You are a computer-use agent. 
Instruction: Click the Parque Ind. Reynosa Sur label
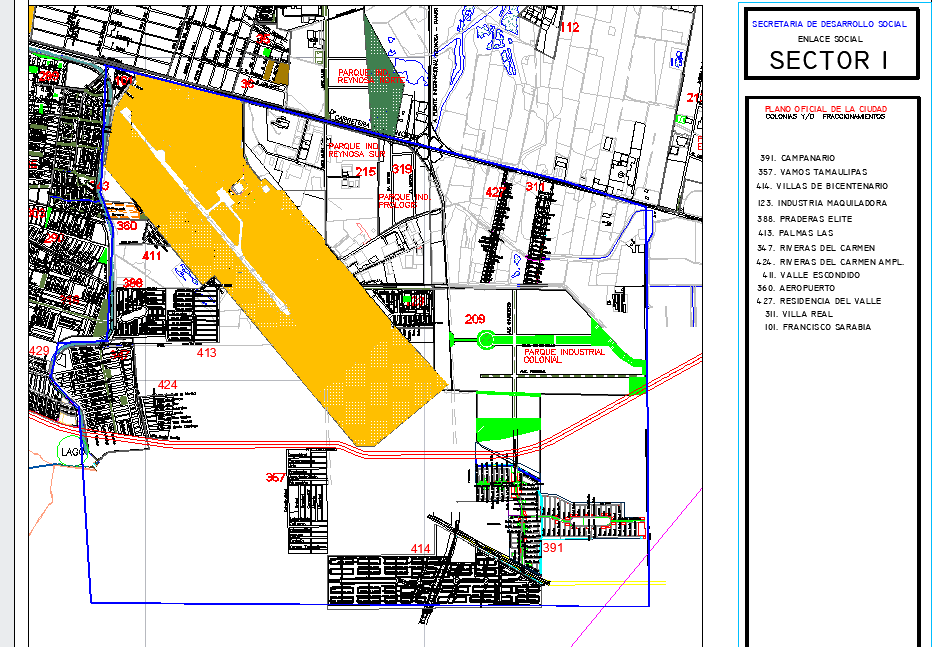(x=356, y=150)
